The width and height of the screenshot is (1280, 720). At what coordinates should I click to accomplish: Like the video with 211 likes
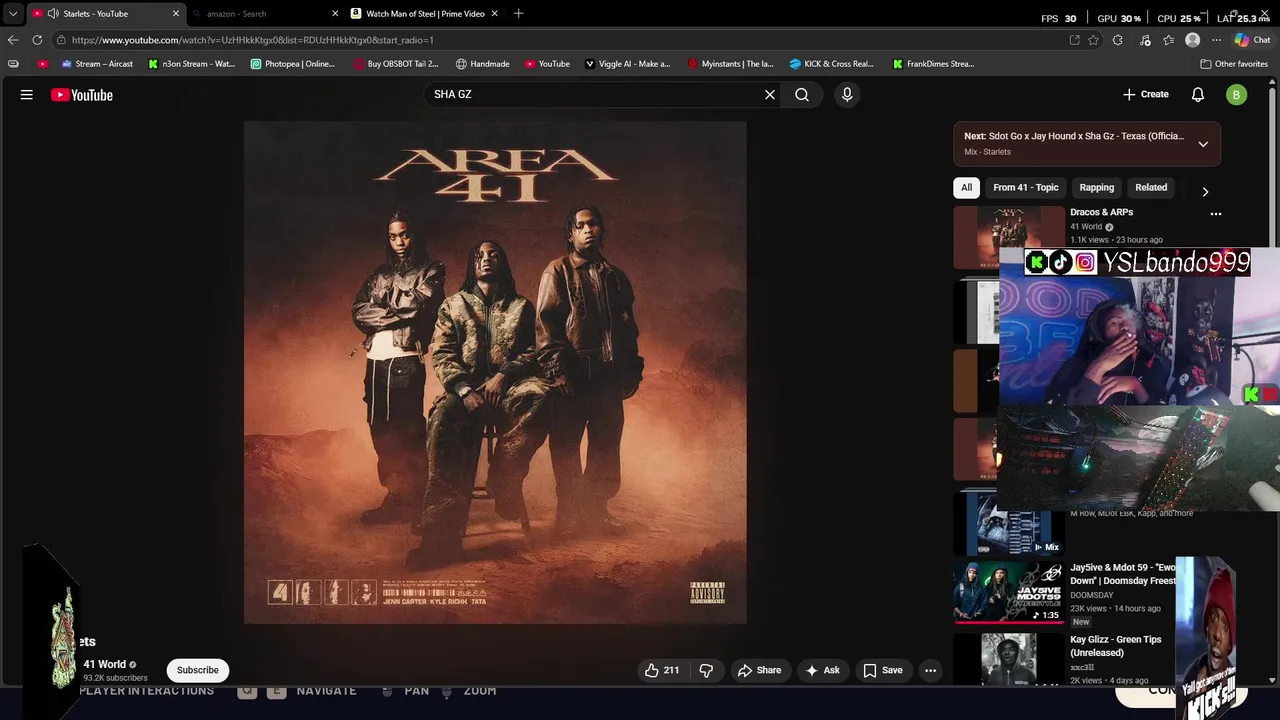(x=663, y=670)
